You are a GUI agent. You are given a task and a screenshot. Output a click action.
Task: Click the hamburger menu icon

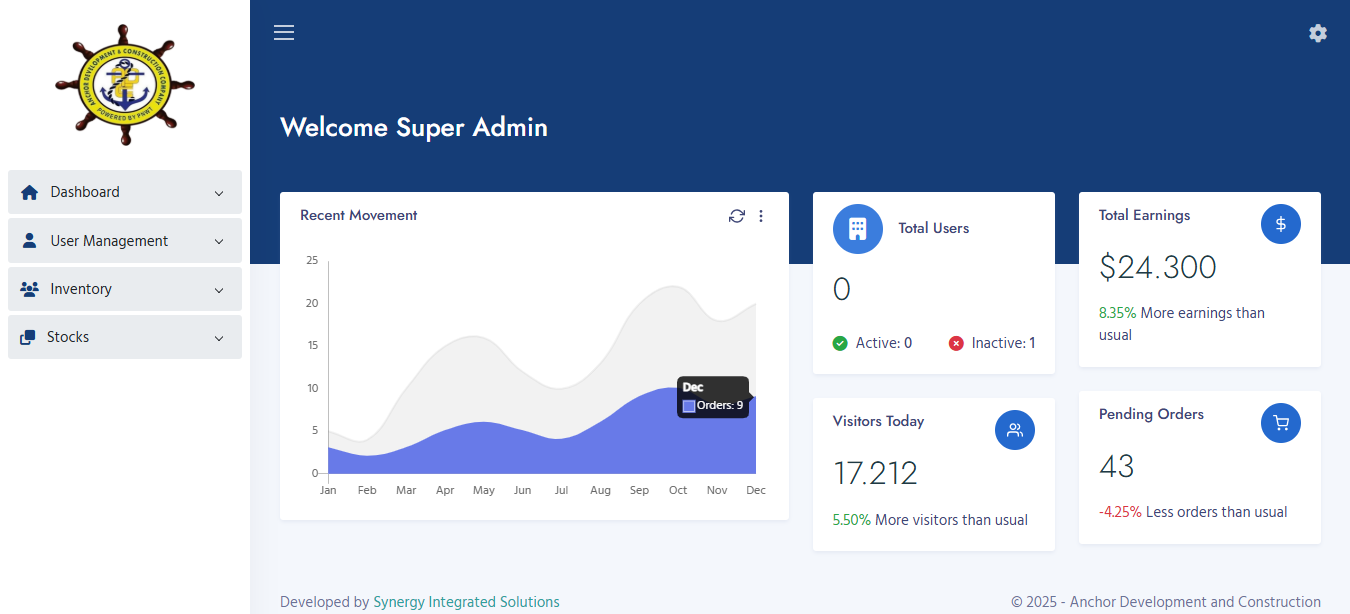point(284,33)
